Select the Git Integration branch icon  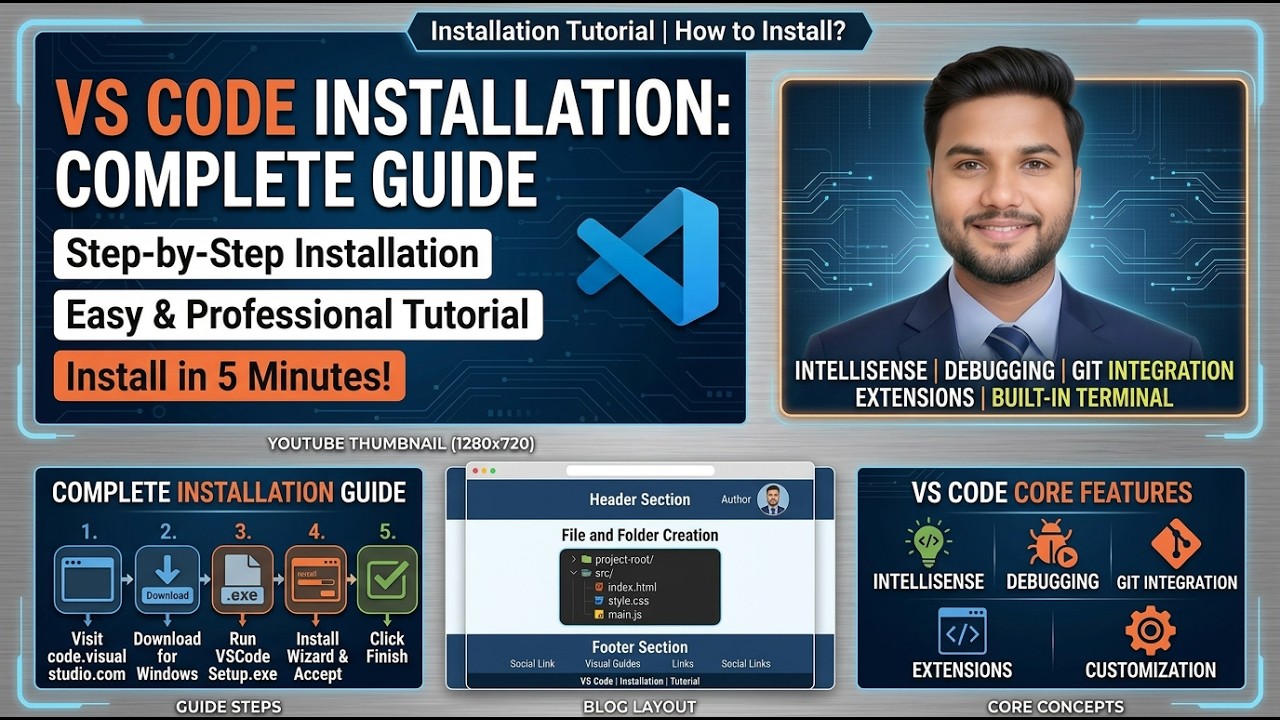click(1176, 543)
